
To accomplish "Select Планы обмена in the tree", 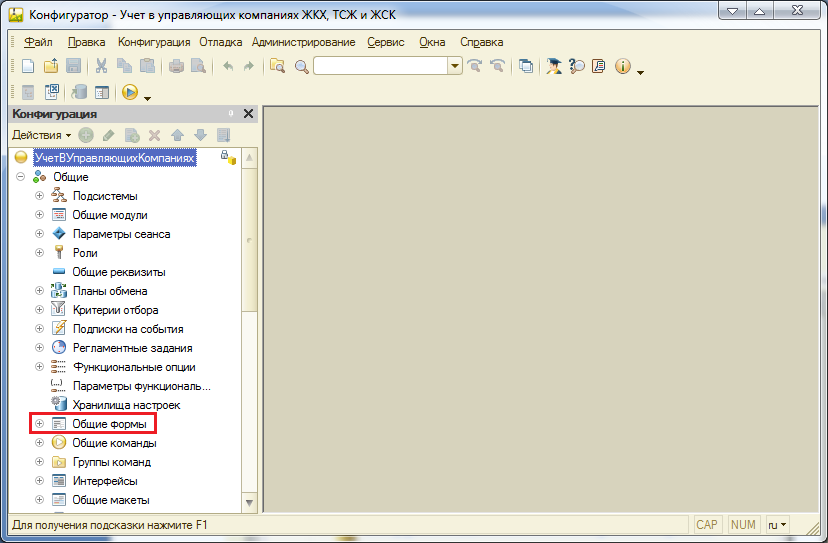I will tap(110, 291).
